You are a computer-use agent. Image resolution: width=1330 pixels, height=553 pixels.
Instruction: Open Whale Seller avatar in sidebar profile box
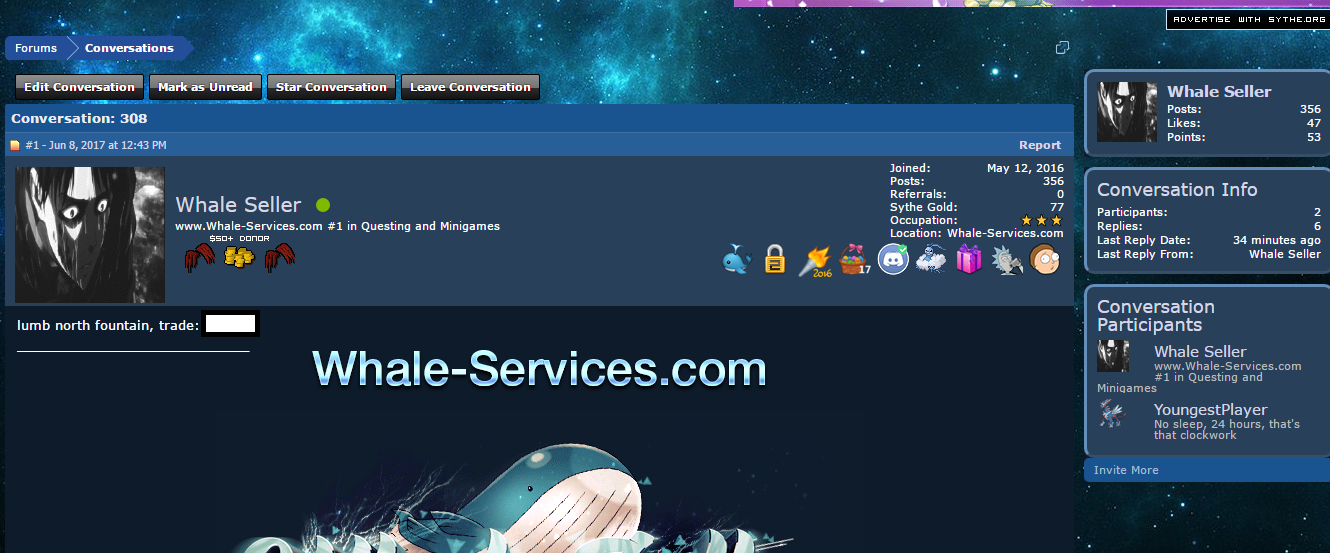1128,112
